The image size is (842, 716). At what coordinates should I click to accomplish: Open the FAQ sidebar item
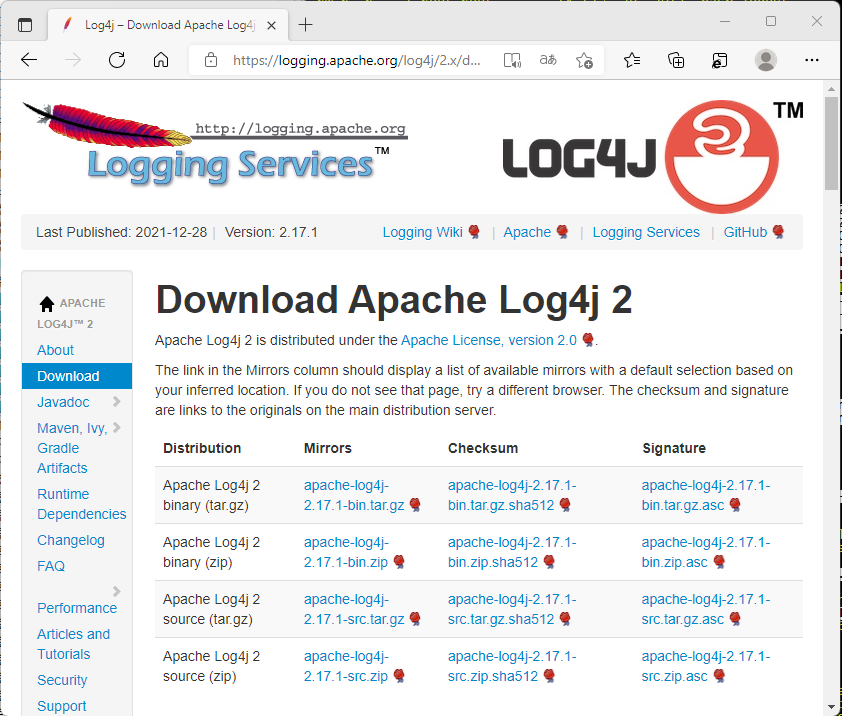tap(51, 566)
